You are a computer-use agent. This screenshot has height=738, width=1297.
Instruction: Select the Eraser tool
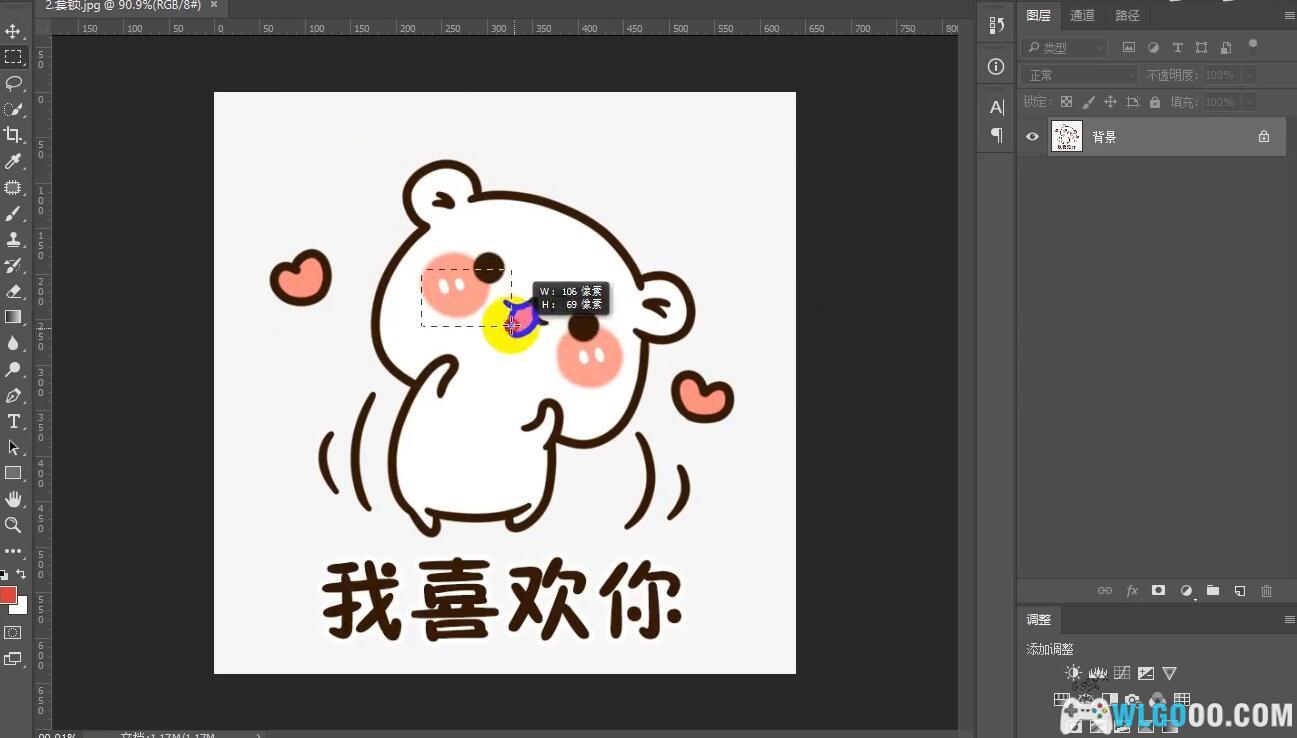click(13, 291)
